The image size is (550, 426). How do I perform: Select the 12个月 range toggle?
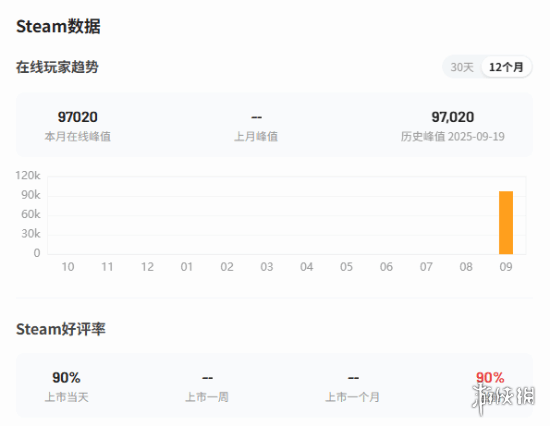pyautogui.click(x=506, y=67)
